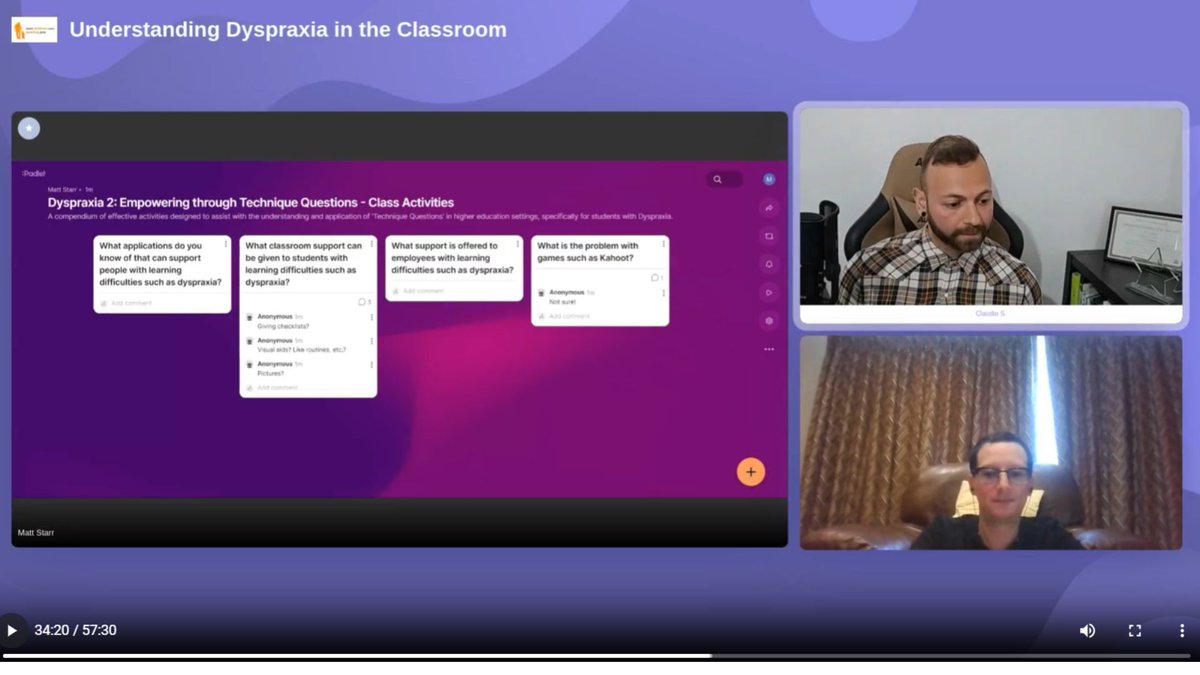Click the title 'Understanding Dyspraxia in the Classroom'

click(288, 30)
